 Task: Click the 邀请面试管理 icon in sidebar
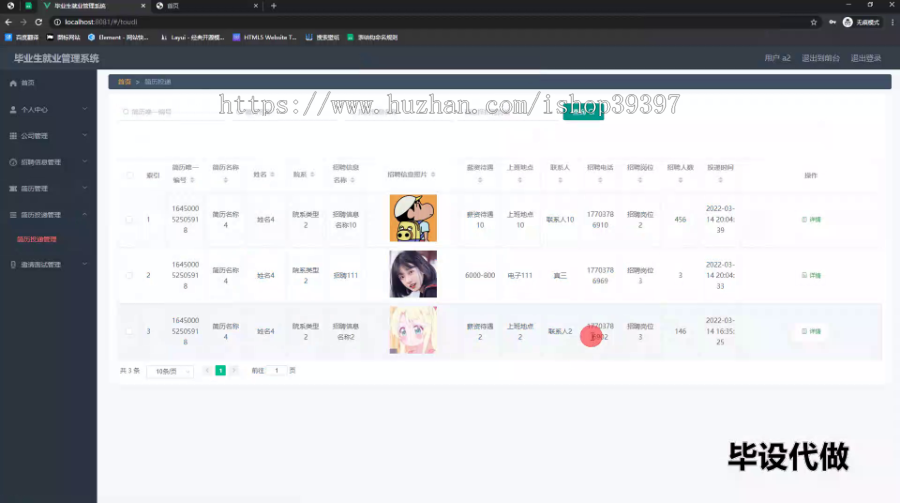pos(13,265)
